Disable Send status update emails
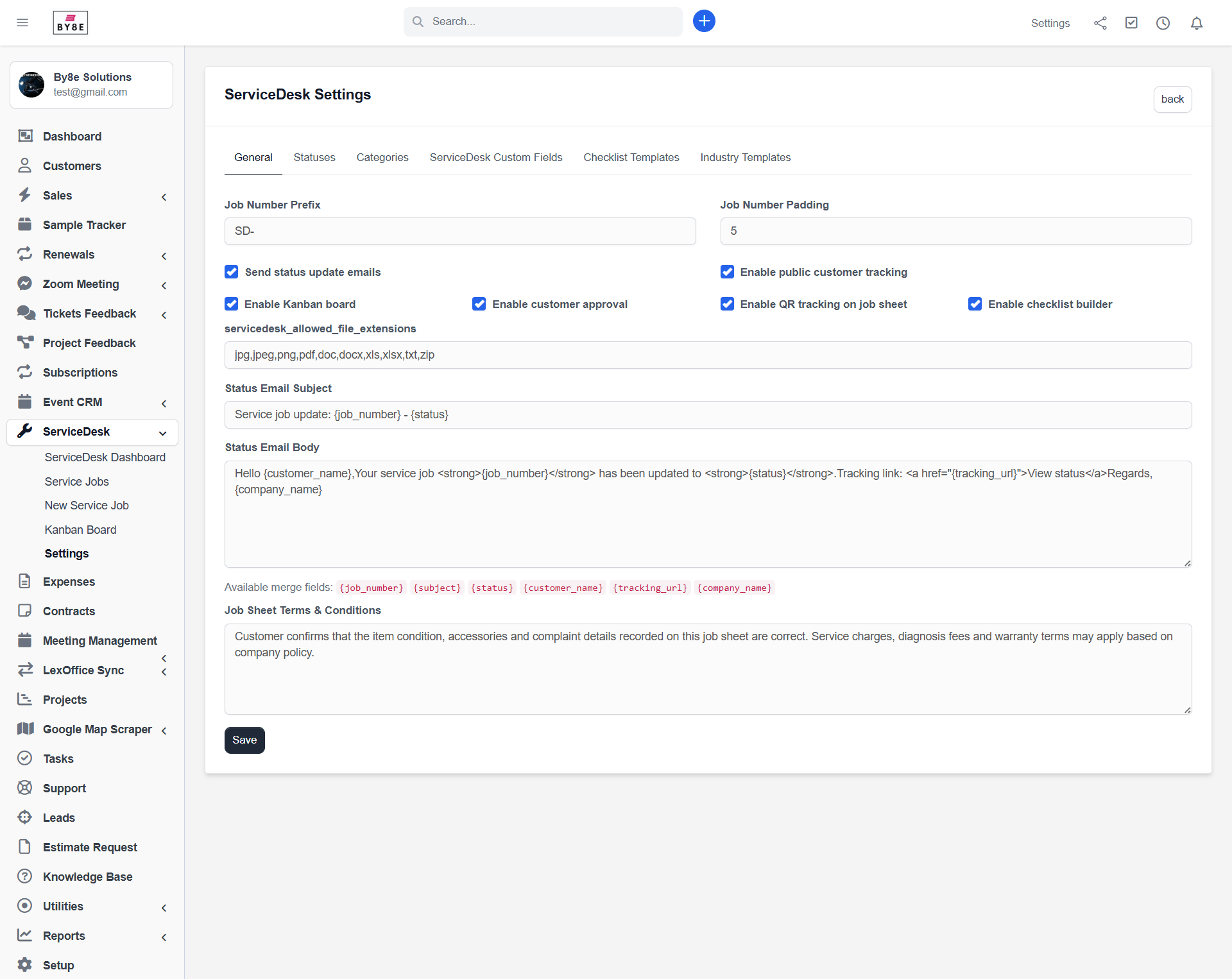This screenshot has width=1232, height=979. point(231,272)
